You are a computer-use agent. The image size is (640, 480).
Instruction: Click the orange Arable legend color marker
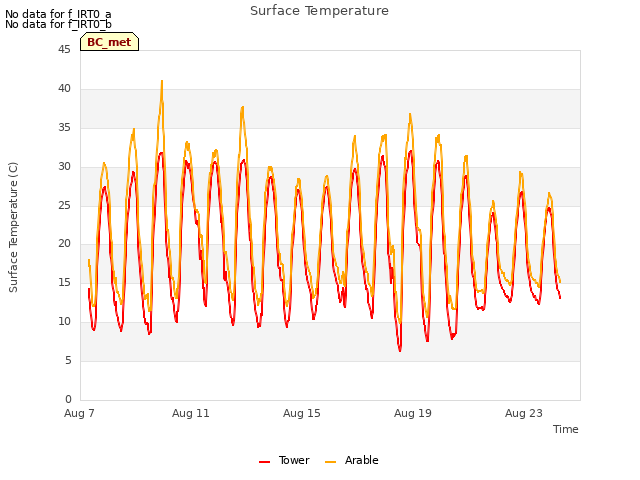[330, 462]
